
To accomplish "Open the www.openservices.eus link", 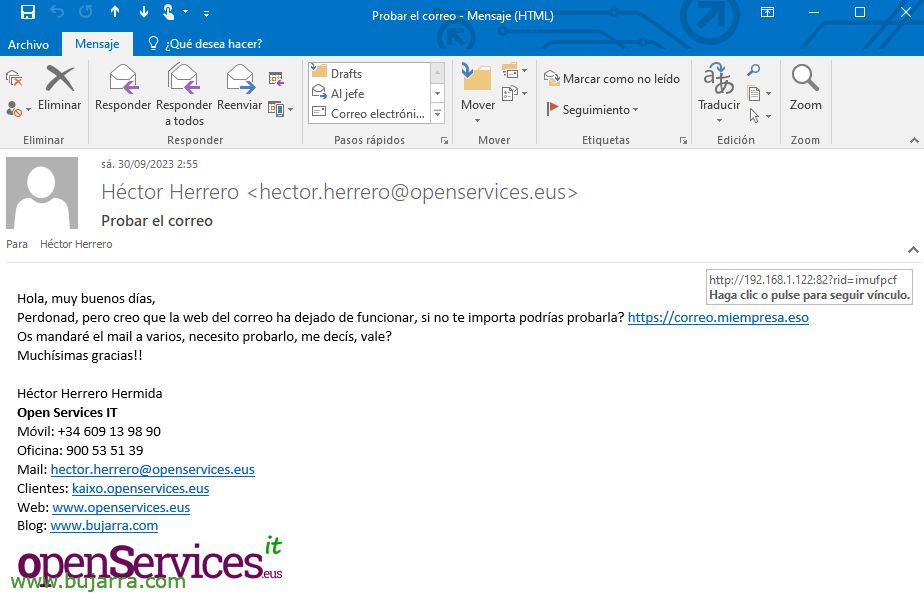I will click(x=121, y=507).
